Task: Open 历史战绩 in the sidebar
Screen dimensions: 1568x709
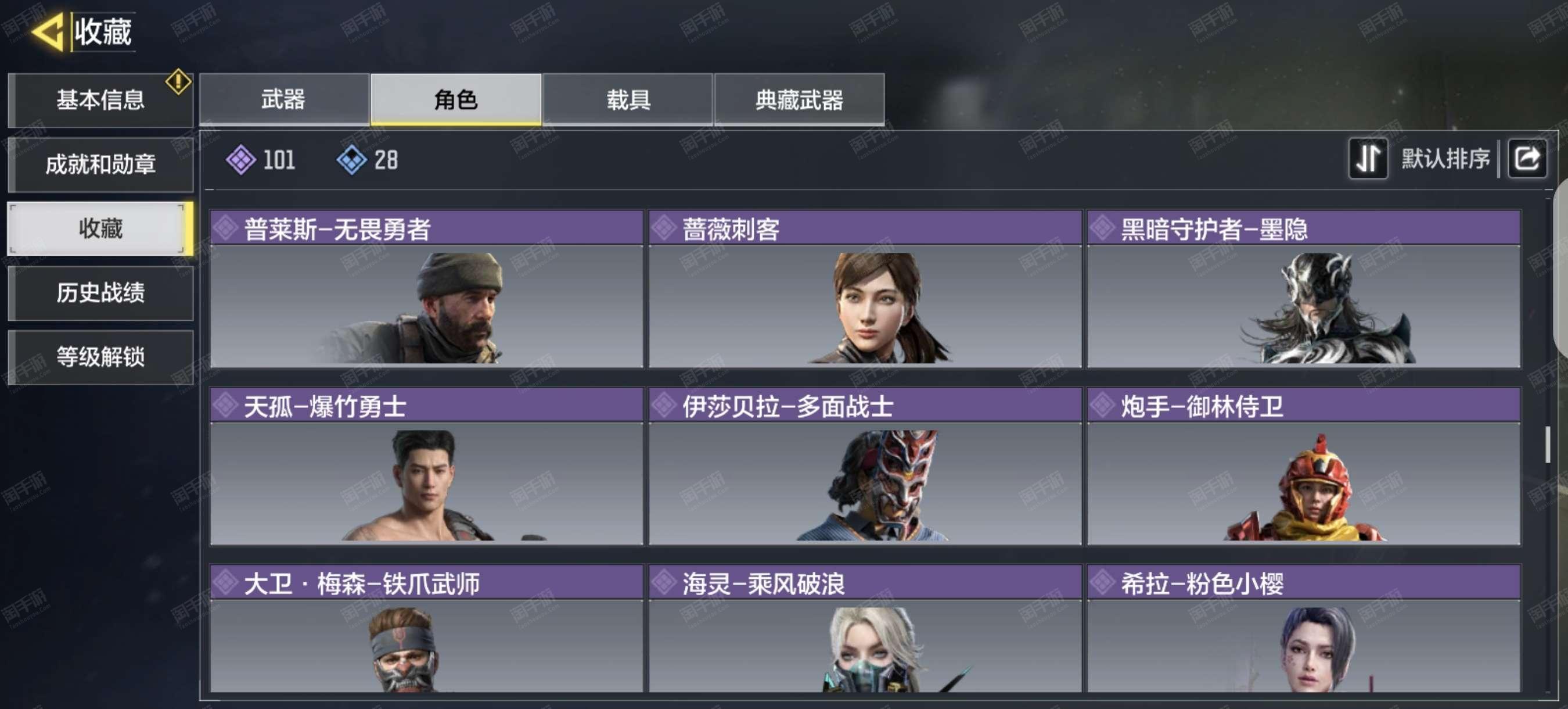Action: (x=100, y=293)
